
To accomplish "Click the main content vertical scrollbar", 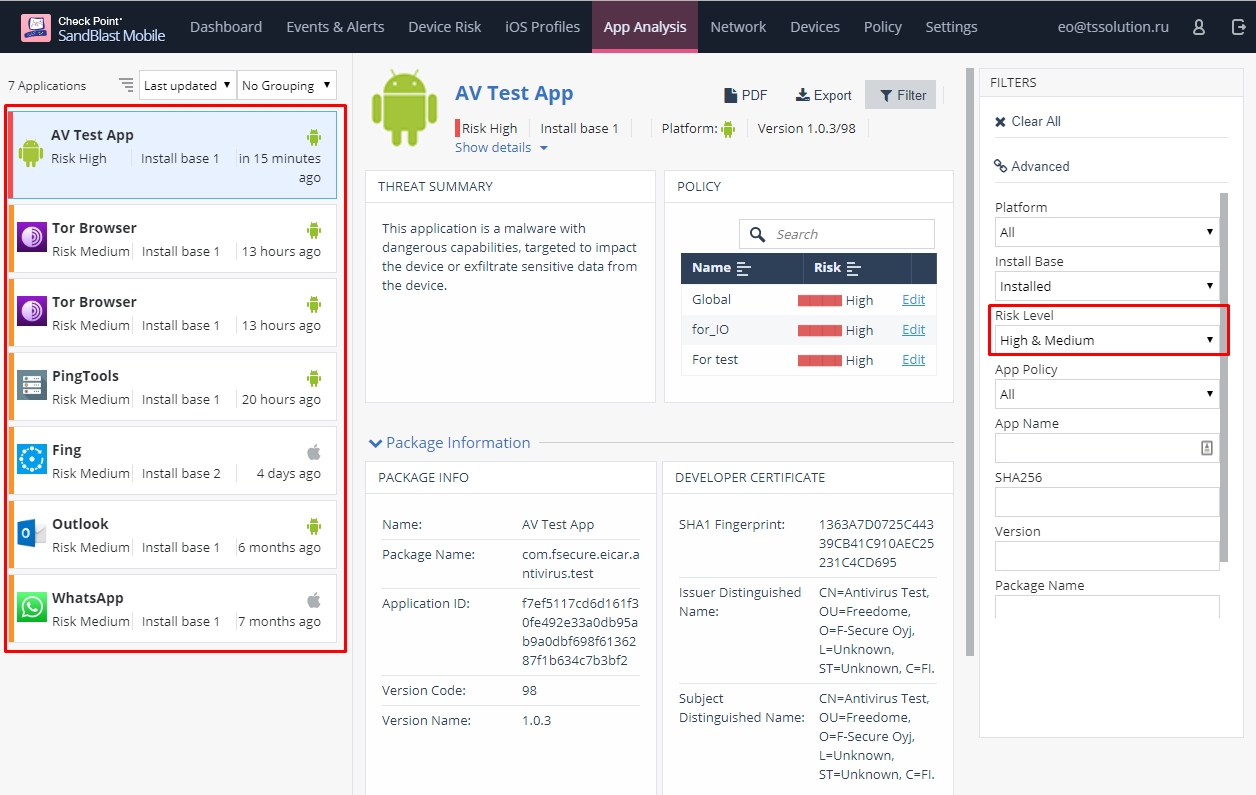I will click(x=970, y=362).
